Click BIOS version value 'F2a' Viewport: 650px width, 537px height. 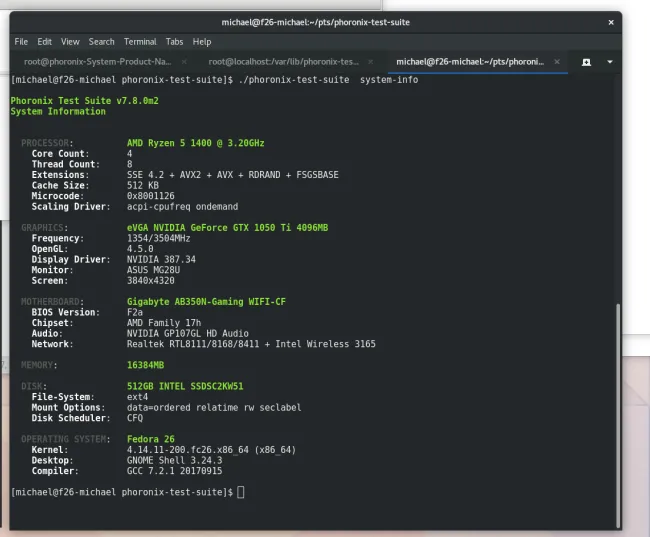[x=135, y=312]
